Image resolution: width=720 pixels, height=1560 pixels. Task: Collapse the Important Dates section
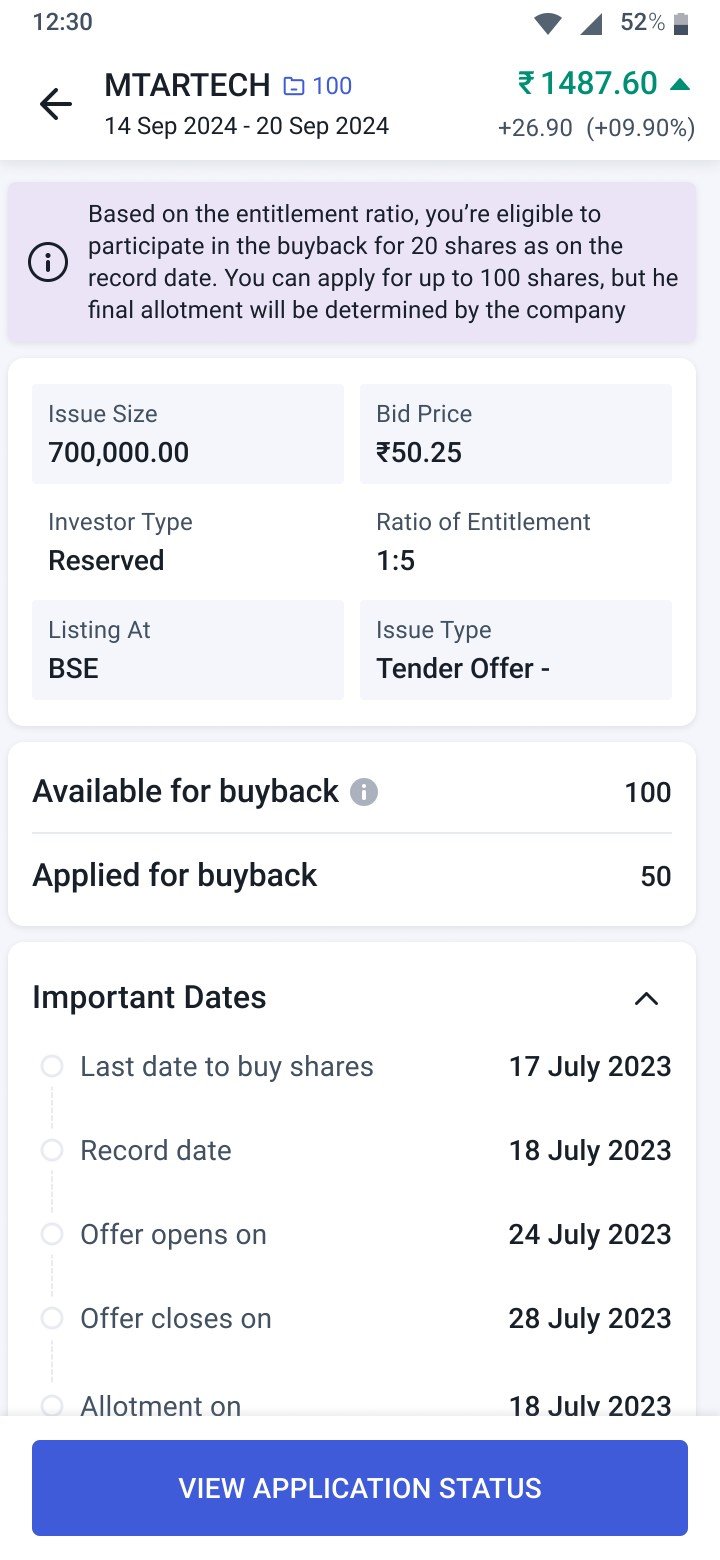coord(647,998)
